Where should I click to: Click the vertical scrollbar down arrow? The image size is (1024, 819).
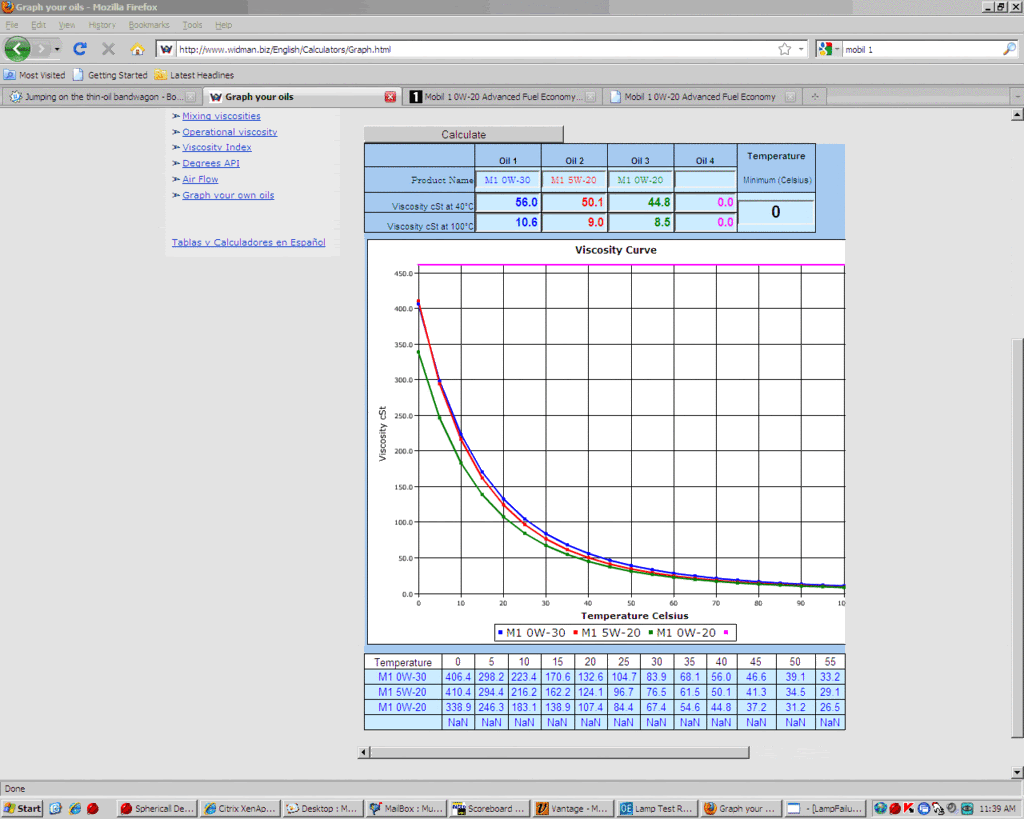[x=1017, y=773]
